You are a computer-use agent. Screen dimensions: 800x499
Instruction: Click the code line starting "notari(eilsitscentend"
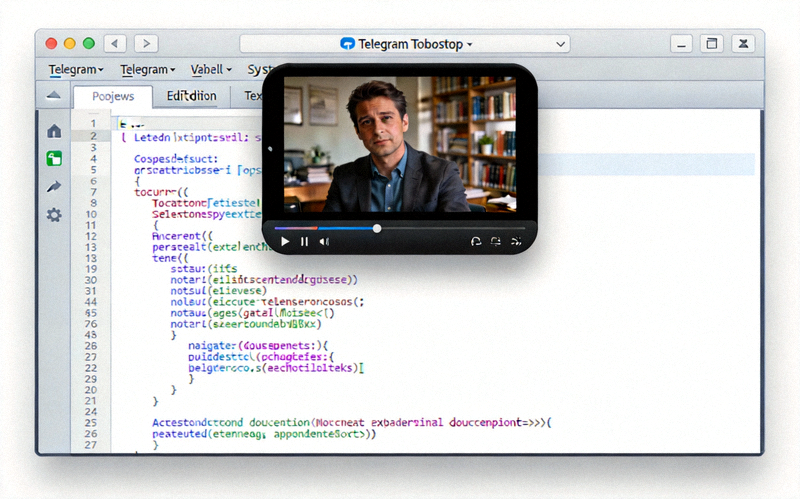[264, 280]
